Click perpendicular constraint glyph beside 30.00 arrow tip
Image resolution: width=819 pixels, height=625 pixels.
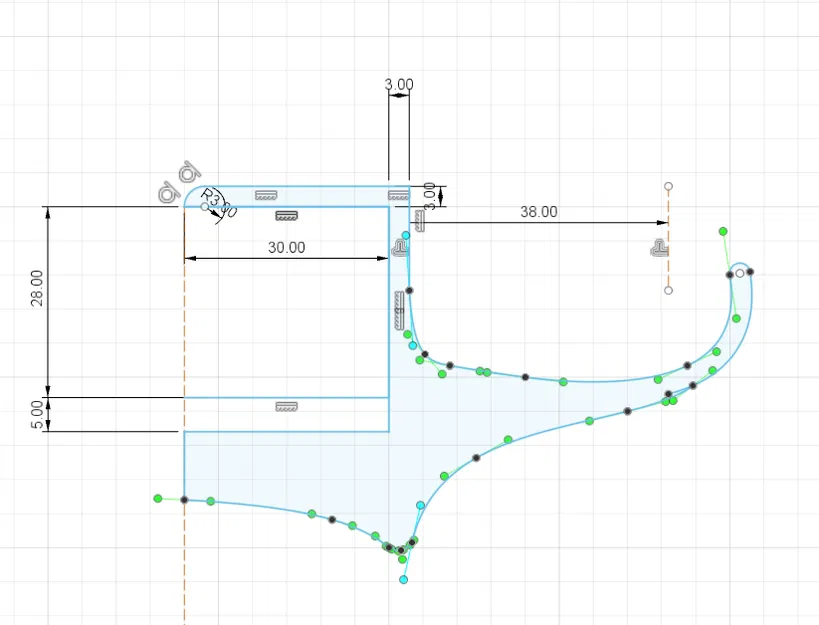point(400,249)
